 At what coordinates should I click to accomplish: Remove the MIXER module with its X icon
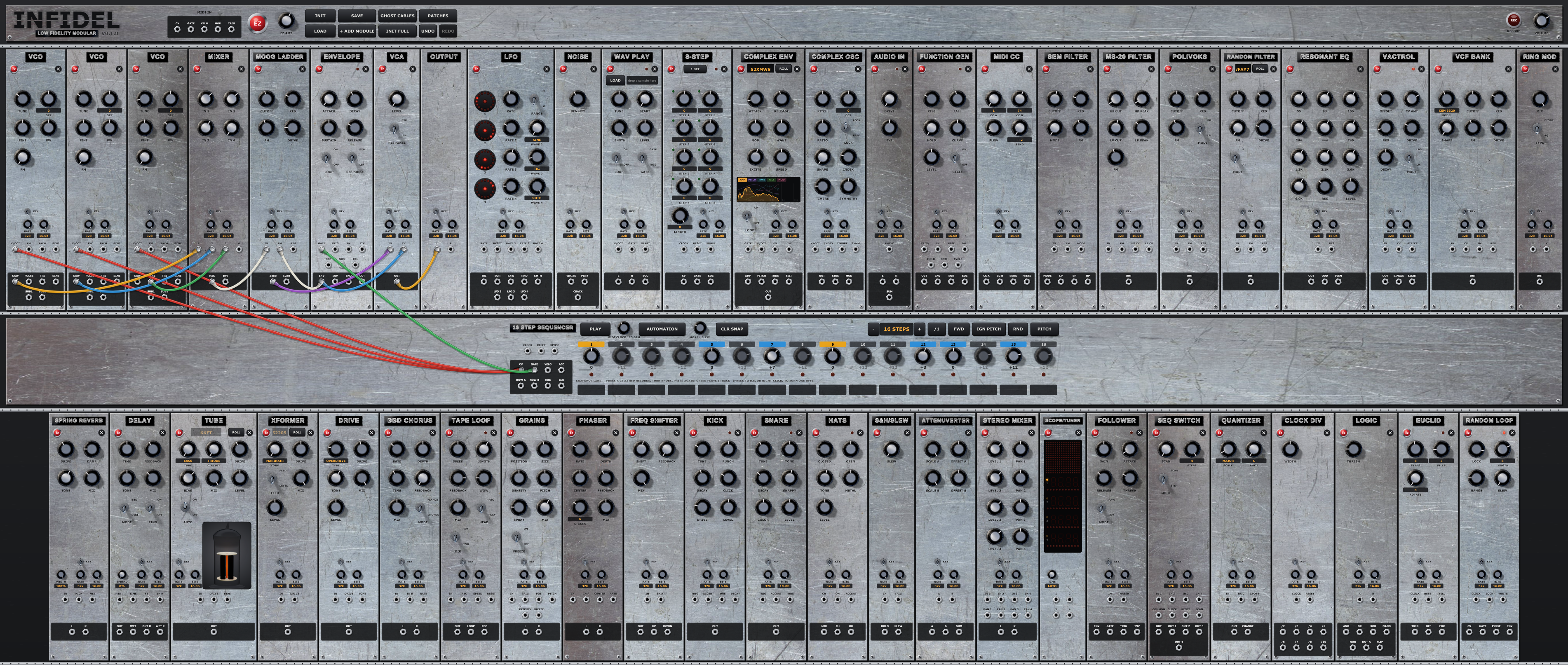242,69
